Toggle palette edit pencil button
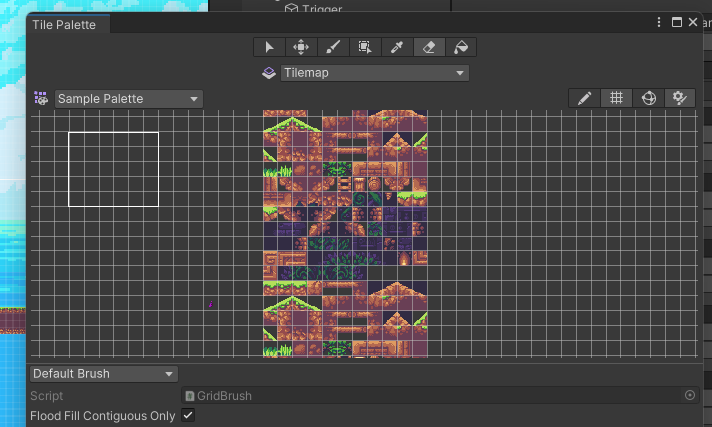The height and width of the screenshot is (427, 712). point(584,98)
